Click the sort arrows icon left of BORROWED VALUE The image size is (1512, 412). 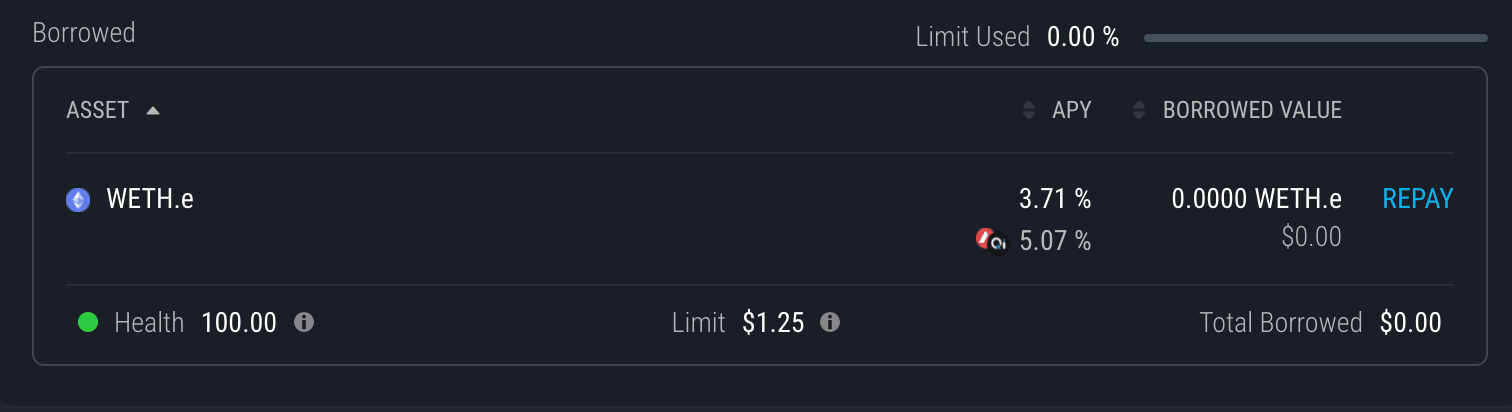[1138, 110]
